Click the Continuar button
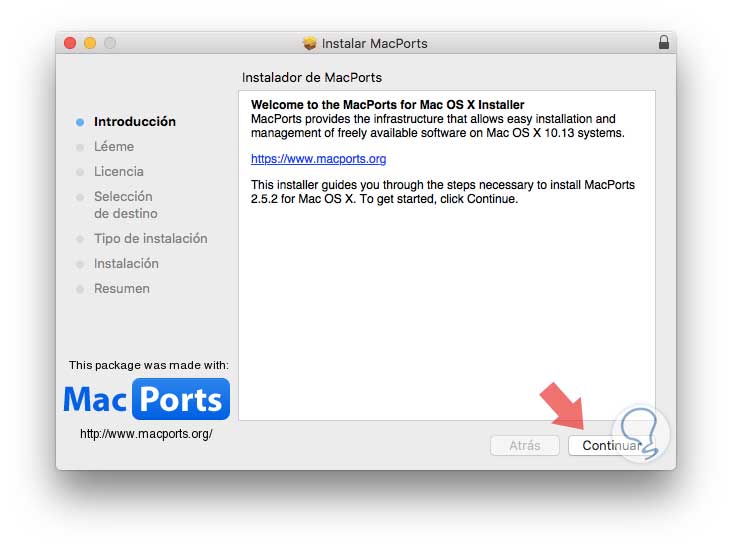This screenshot has height=550, width=732. 611,445
